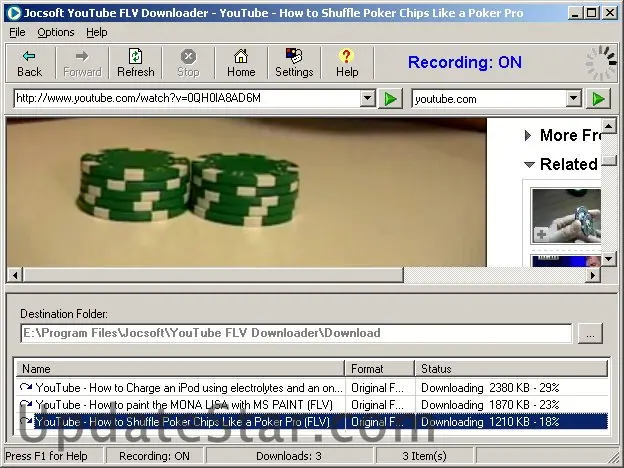Image resolution: width=624 pixels, height=468 pixels.
Task: Open the related video thumbnail with hand
Action: click(x=566, y=216)
